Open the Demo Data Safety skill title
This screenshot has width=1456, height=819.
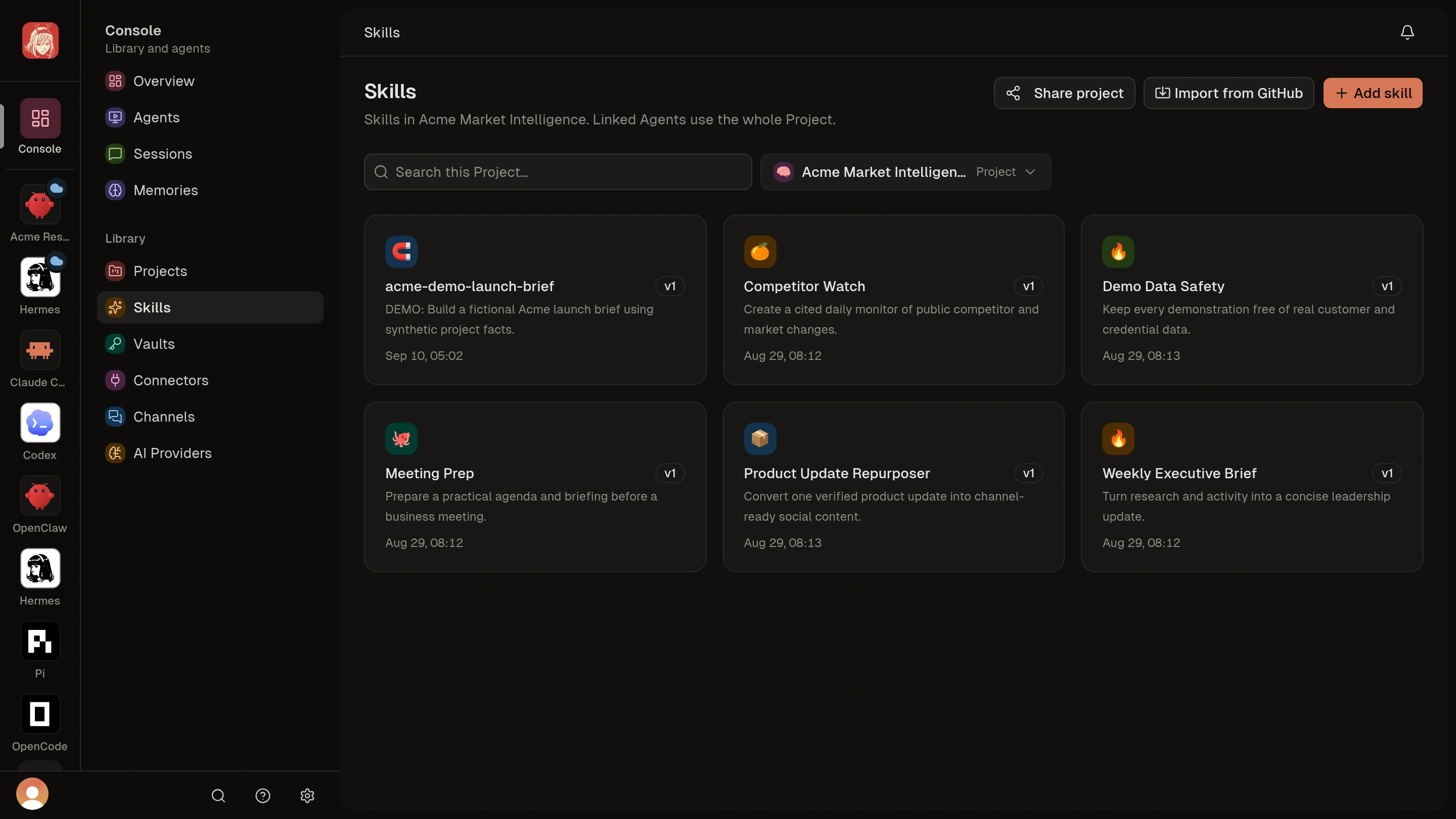tap(1163, 287)
